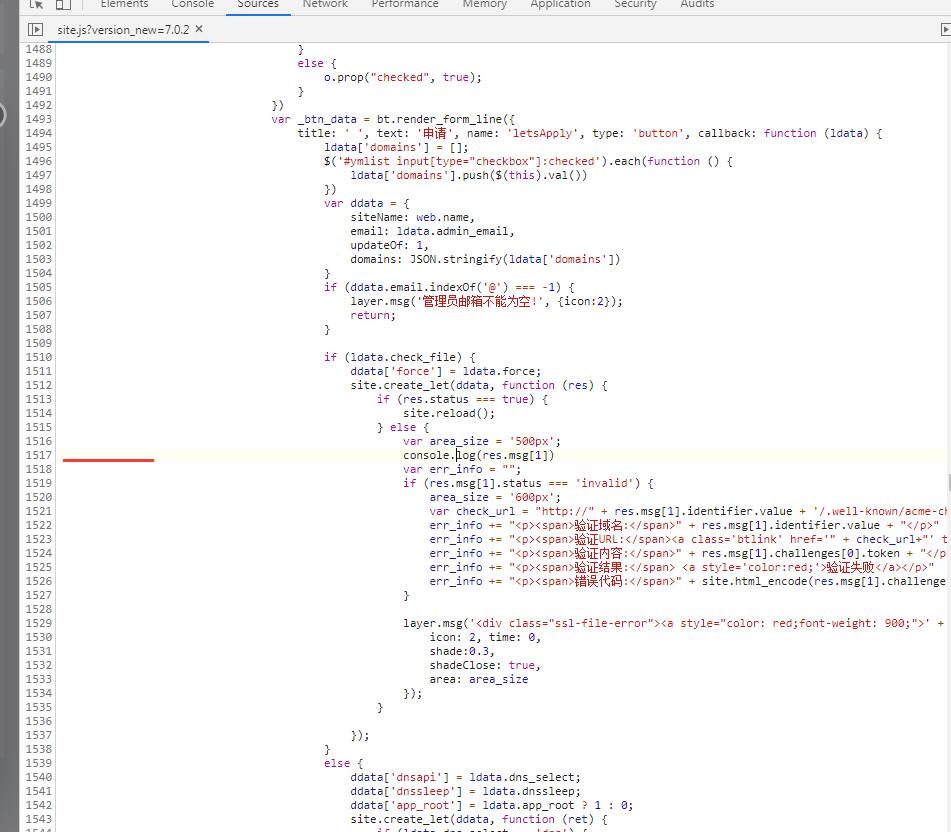This screenshot has width=951, height=832.
Task: Click the layer.msg call on line 1506
Action: coord(486,301)
